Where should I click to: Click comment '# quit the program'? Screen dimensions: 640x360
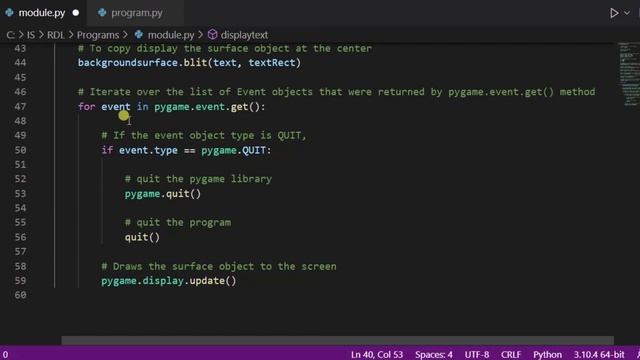click(x=178, y=222)
